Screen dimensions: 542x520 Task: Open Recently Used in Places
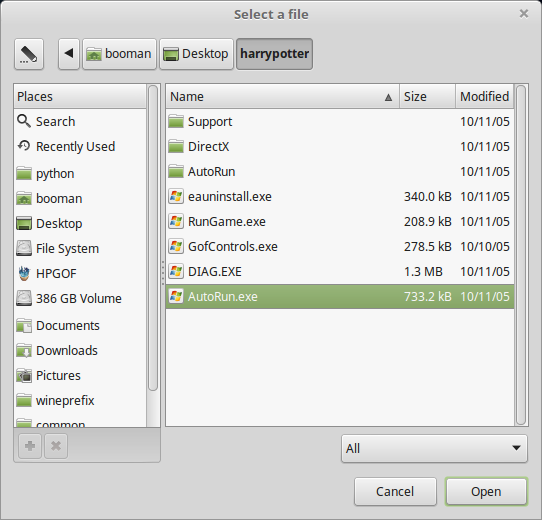80,147
